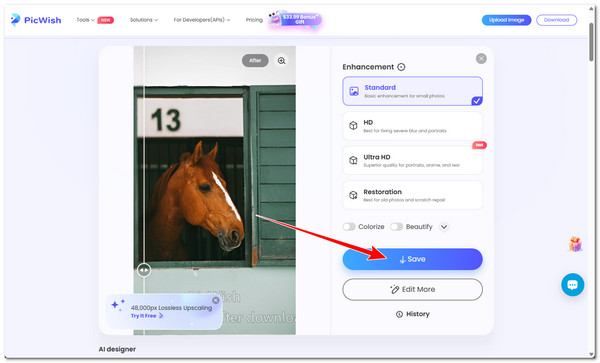Image resolution: width=600 pixels, height=363 pixels.
Task: Click the History clock icon
Action: [399, 314]
